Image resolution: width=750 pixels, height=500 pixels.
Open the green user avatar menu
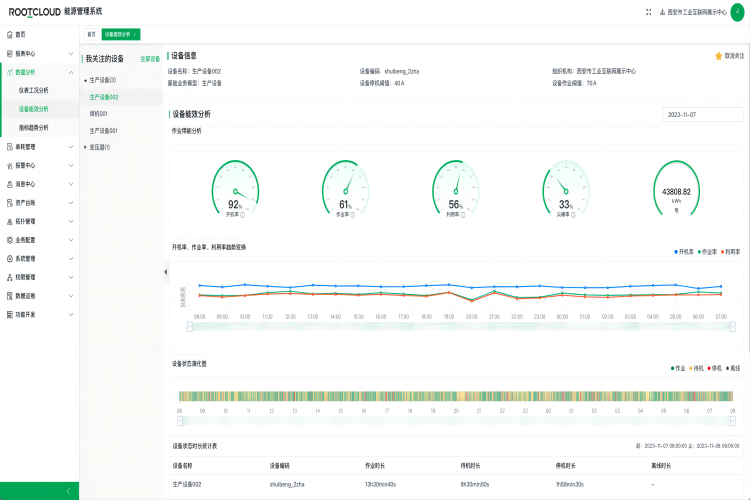[x=737, y=12]
